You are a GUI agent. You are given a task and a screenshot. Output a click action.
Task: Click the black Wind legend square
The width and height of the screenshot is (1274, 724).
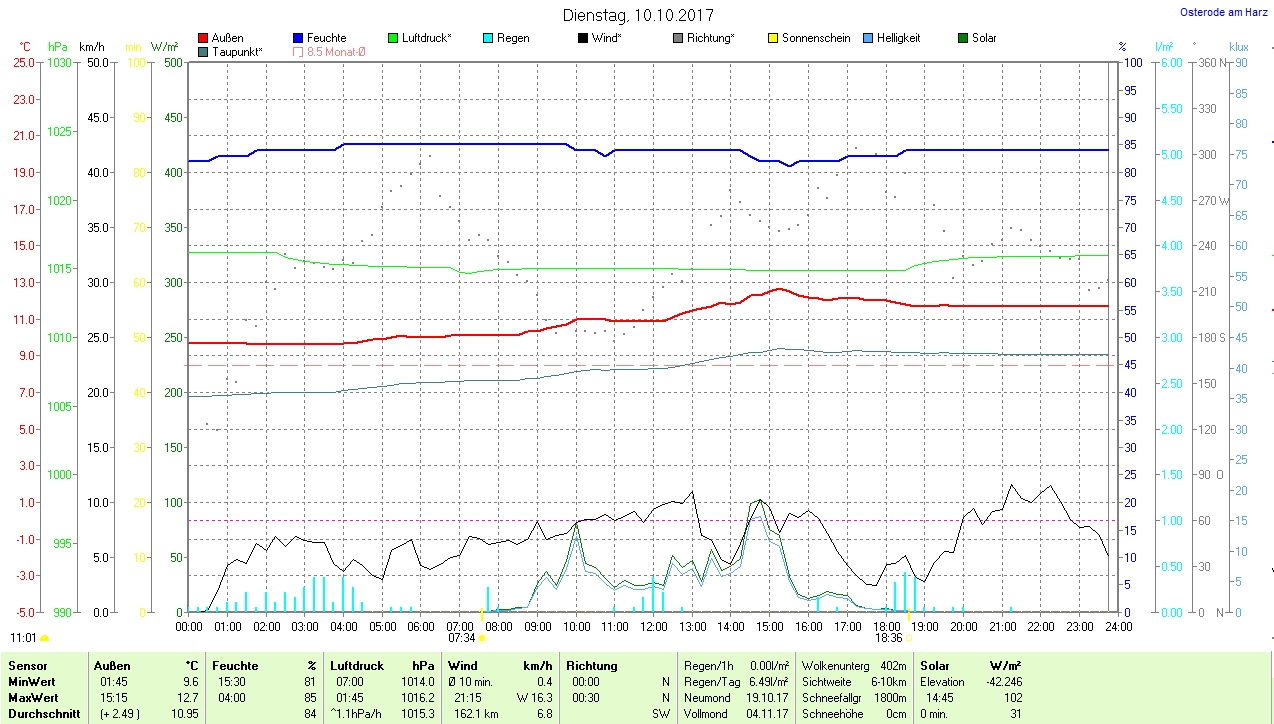click(x=583, y=38)
